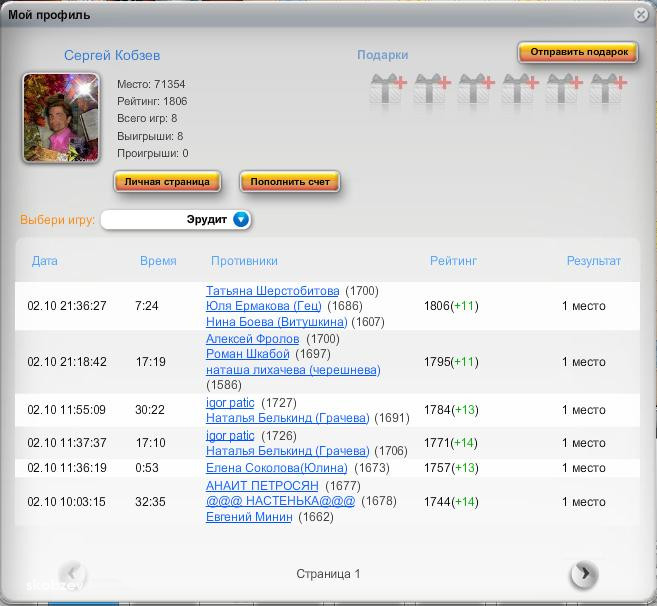Go to next page with right arrow
The image size is (657, 606).
pos(583,574)
